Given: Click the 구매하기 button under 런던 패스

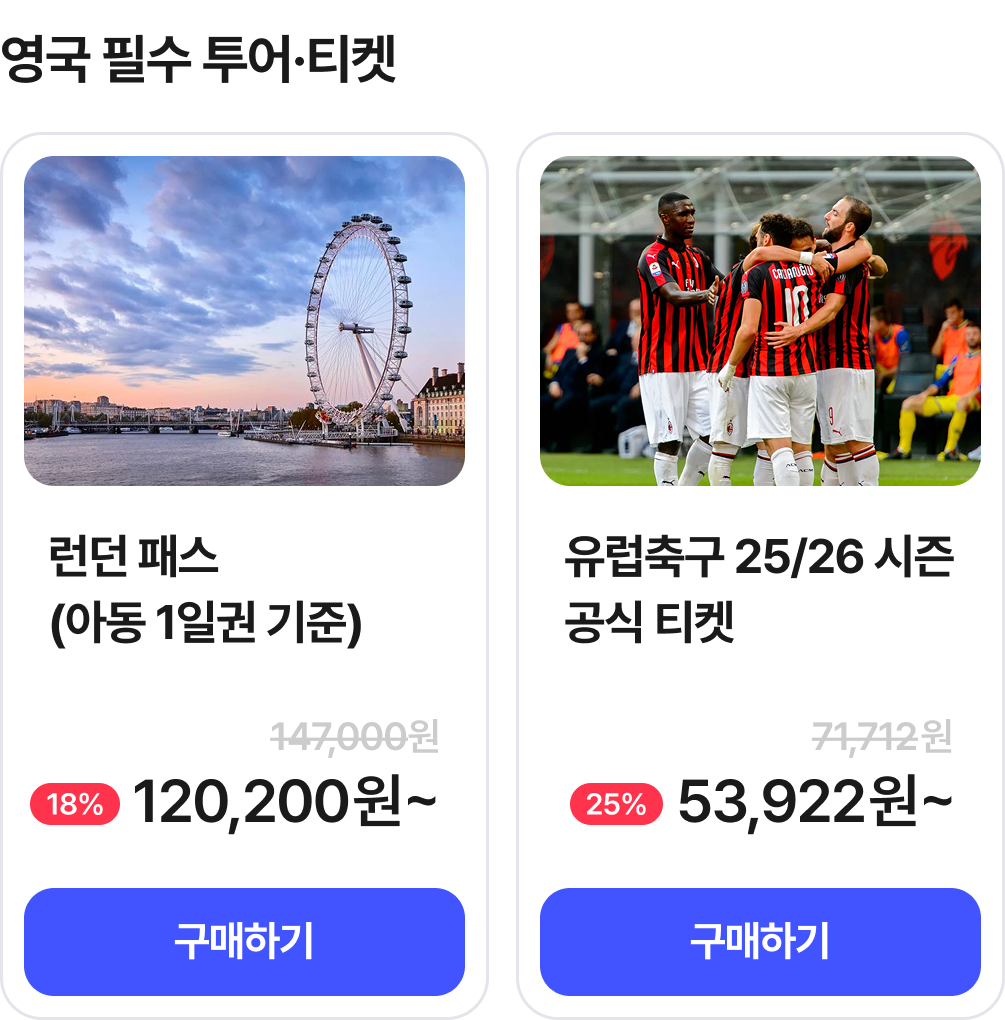Looking at the screenshot, I should click(244, 941).
